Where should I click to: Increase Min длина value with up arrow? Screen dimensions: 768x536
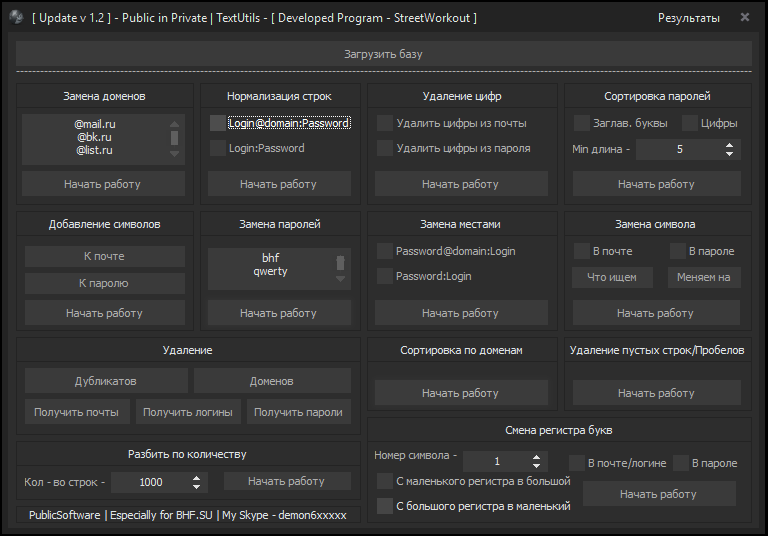[729, 144]
